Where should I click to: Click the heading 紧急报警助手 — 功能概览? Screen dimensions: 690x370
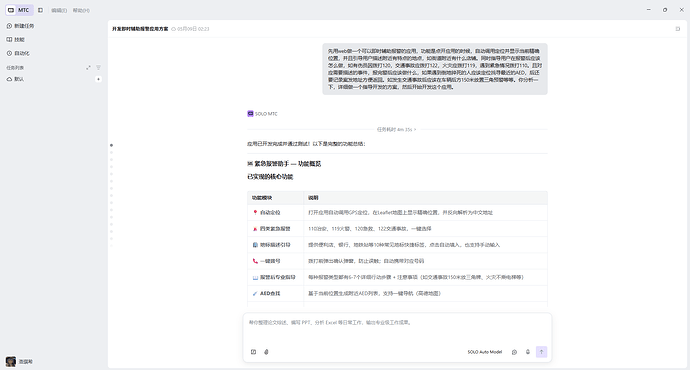pos(284,164)
